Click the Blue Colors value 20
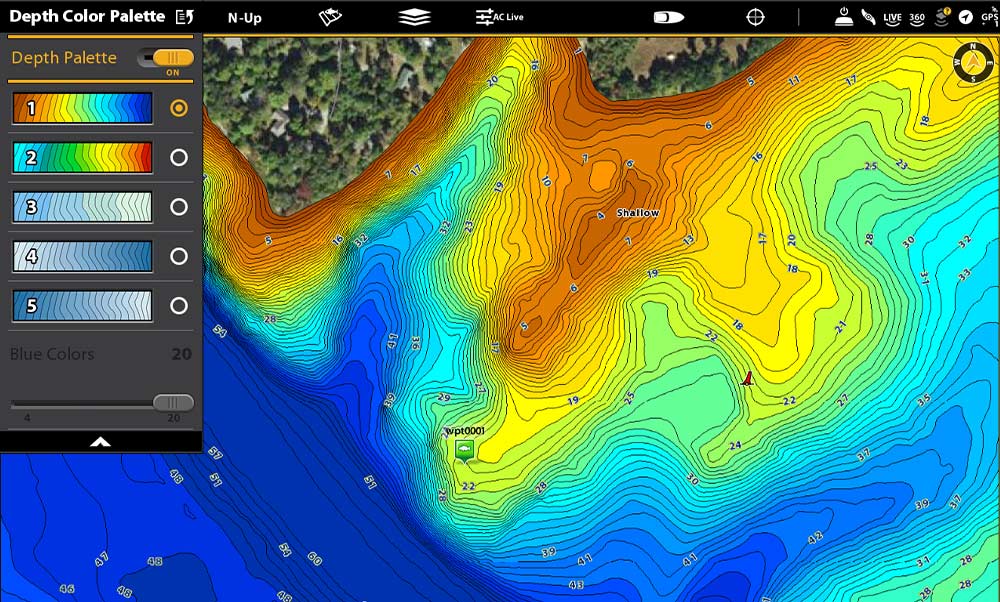Screen dimensions: 1000x602 [x=181, y=354]
